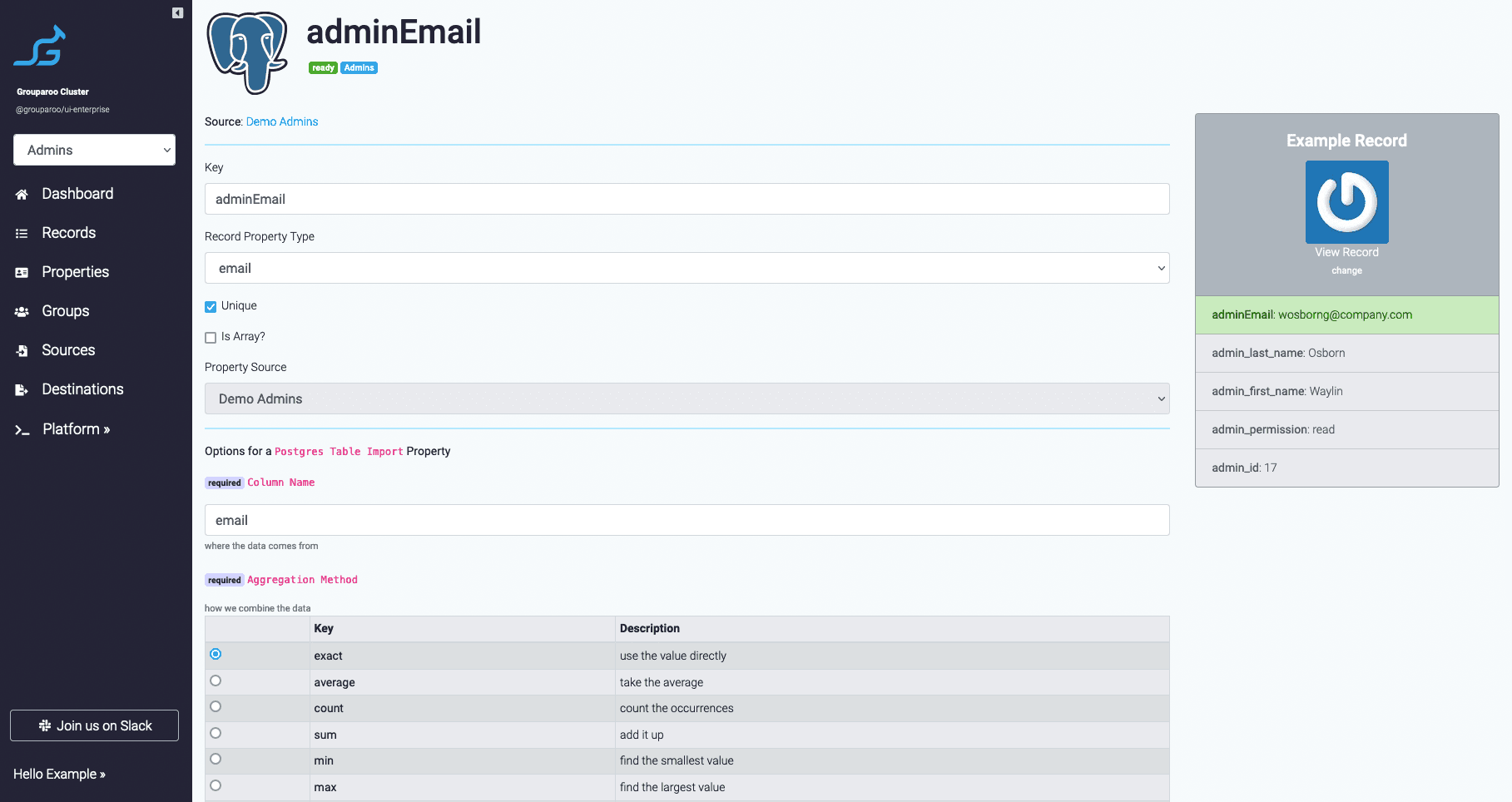Click the Properties card icon

click(22, 273)
